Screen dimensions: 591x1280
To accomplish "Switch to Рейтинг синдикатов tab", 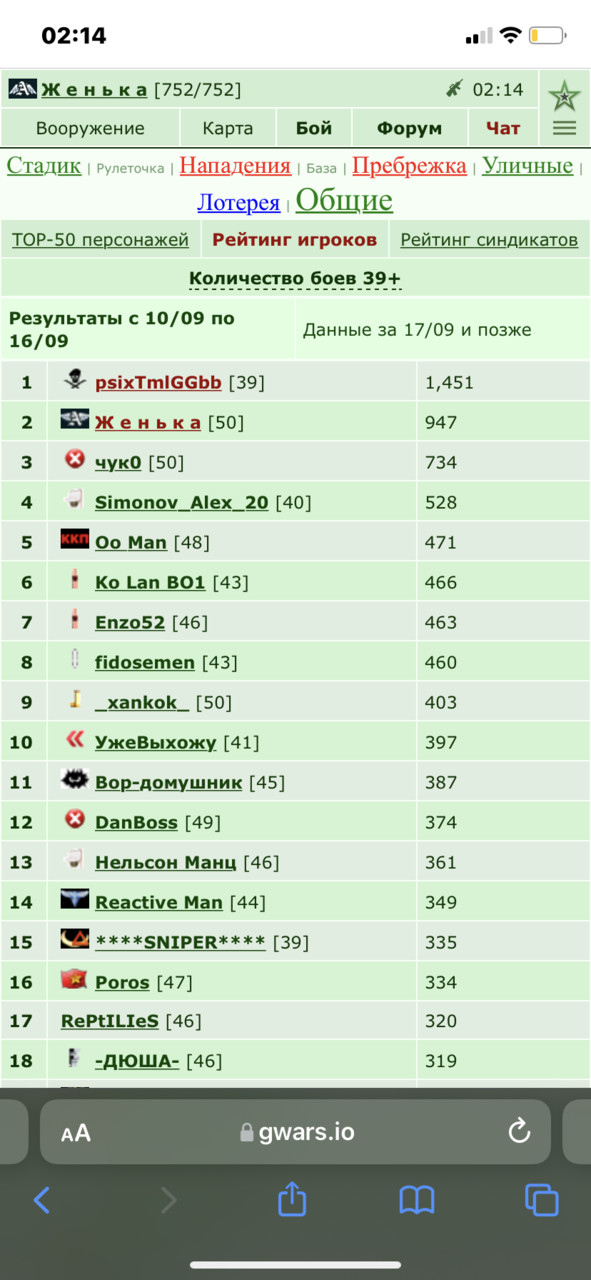I will (x=489, y=240).
